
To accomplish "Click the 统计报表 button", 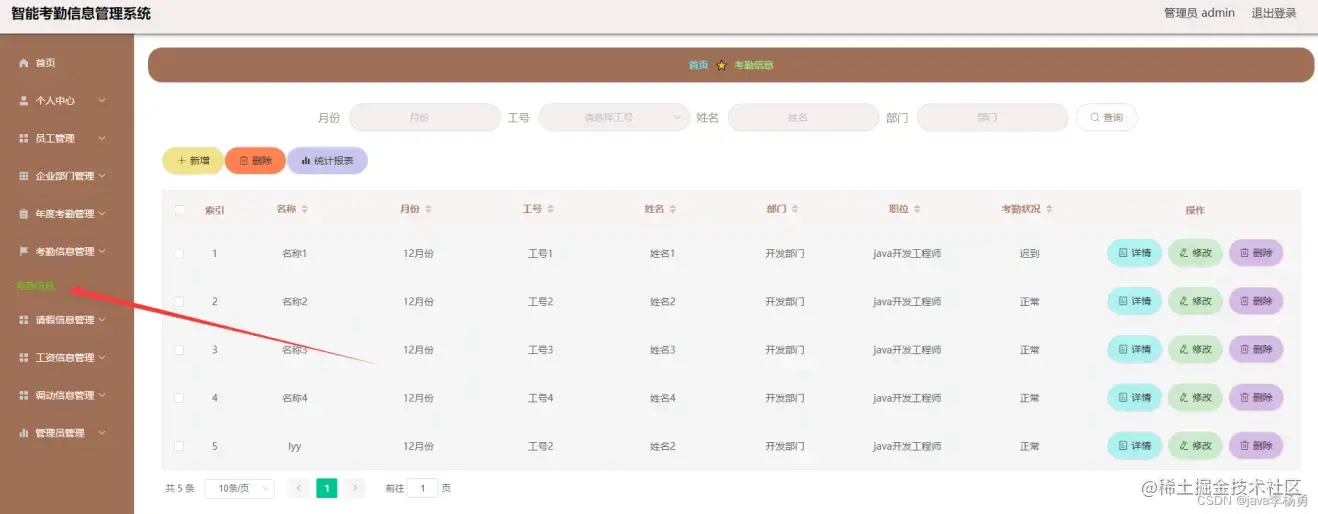I will pyautogui.click(x=327, y=160).
